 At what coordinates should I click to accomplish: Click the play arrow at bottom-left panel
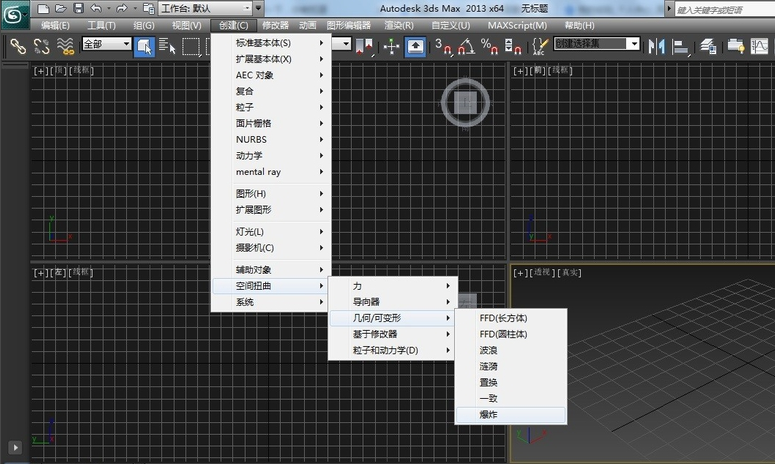[15, 448]
